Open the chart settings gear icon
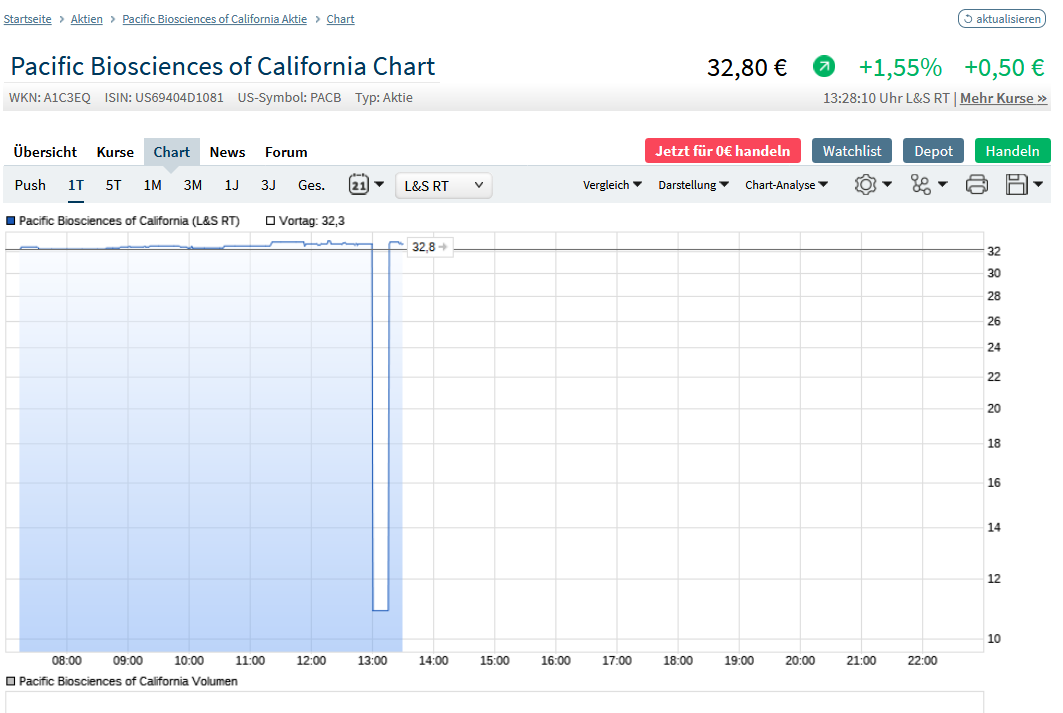Viewport: 1063px width, 713px height. (866, 185)
